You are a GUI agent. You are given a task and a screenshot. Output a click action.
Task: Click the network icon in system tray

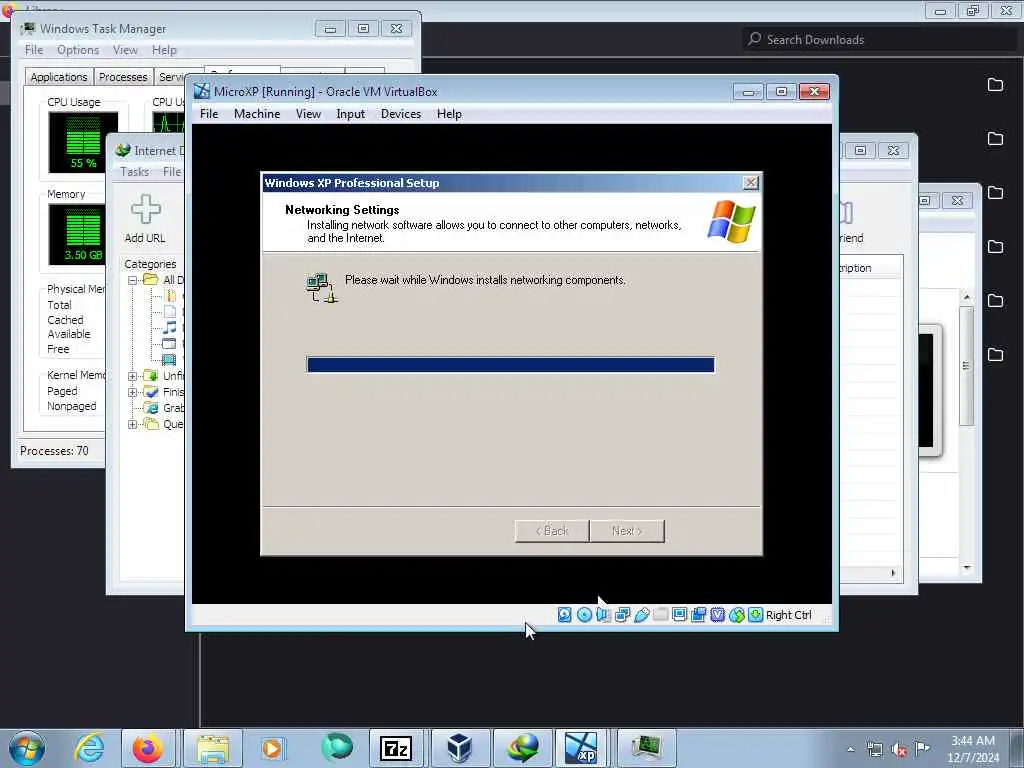tap(874, 750)
